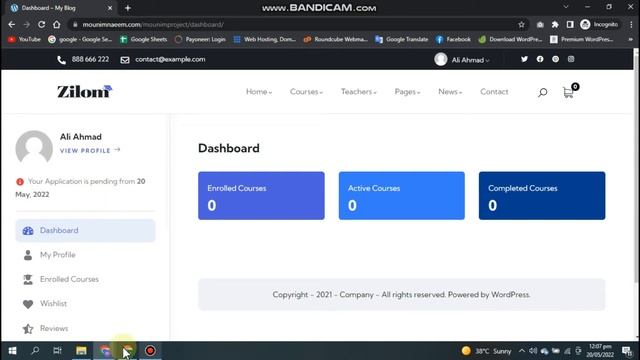Screen dimensions: 640x360
Task: Click the Dashboard gauge icon in sidebar
Action: coord(28,231)
